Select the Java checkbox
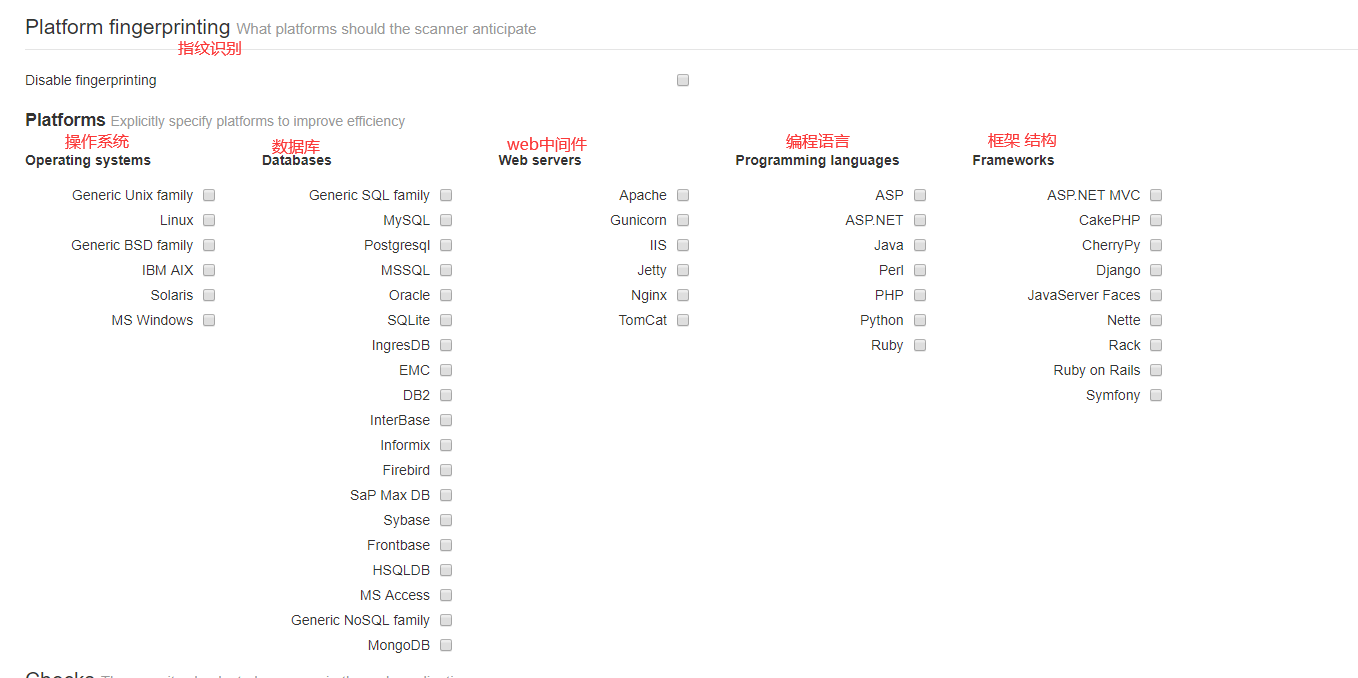 pyautogui.click(x=920, y=245)
